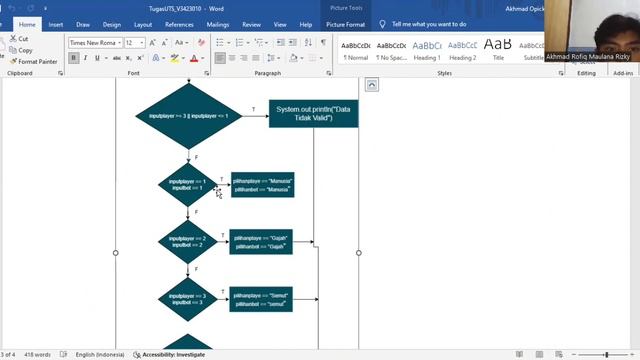This screenshot has width=640, height=360.
Task: Open the font size dropdown
Action: (x=142, y=43)
